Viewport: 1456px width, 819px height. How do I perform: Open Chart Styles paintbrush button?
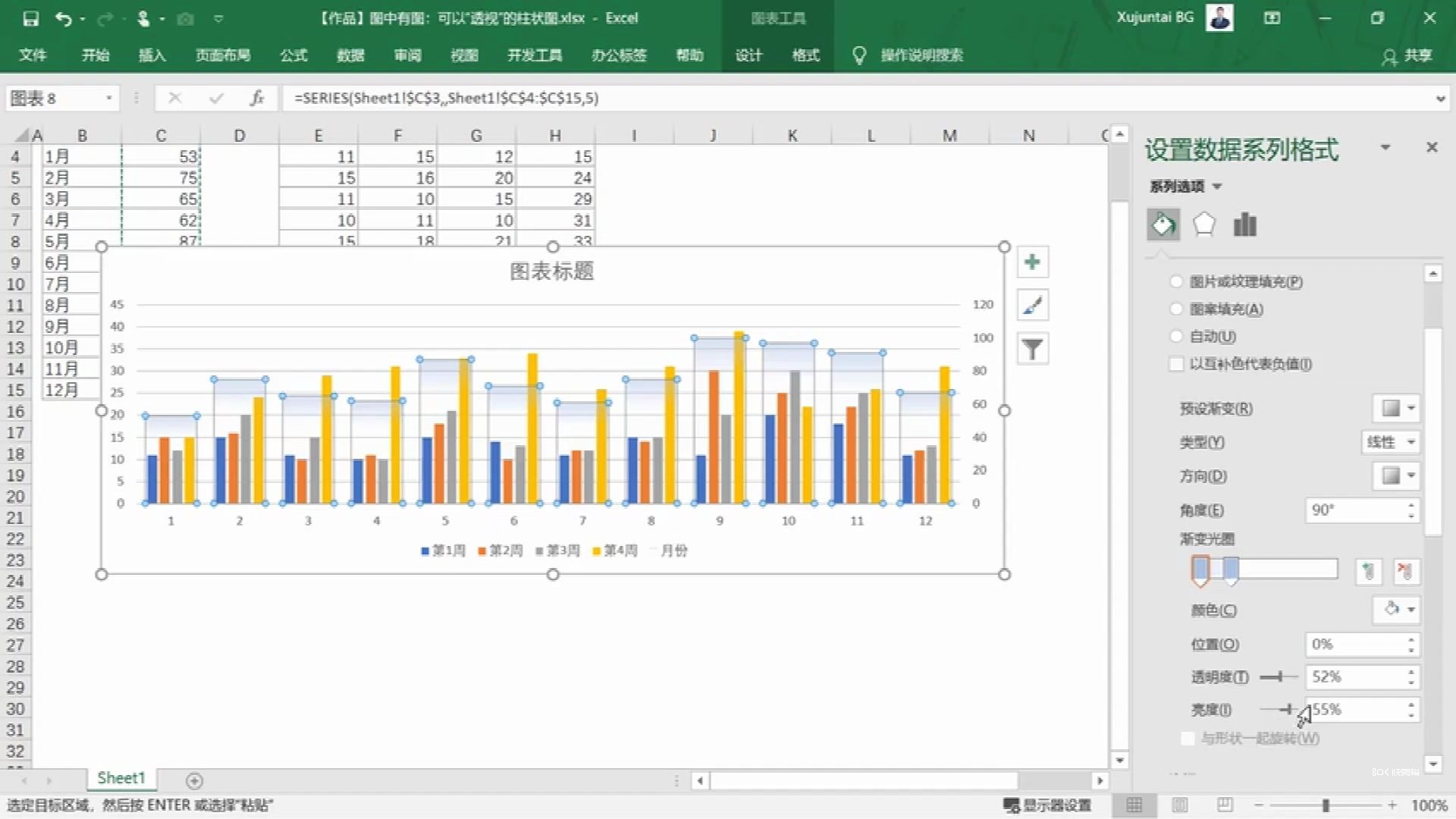coord(1032,306)
